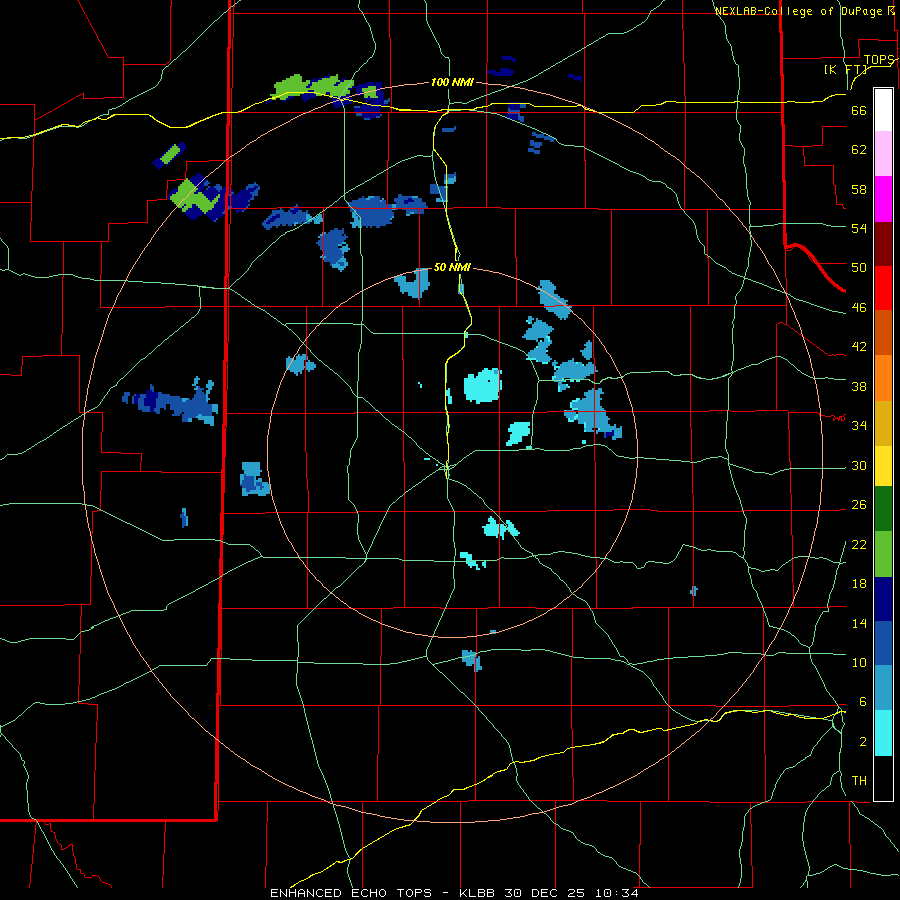The width and height of the screenshot is (900, 900).
Task: Click the 66 value on the scale
Action: (x=859, y=110)
